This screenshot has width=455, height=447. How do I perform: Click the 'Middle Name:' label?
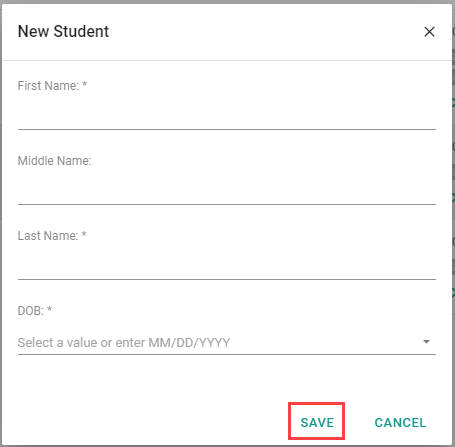point(54,161)
